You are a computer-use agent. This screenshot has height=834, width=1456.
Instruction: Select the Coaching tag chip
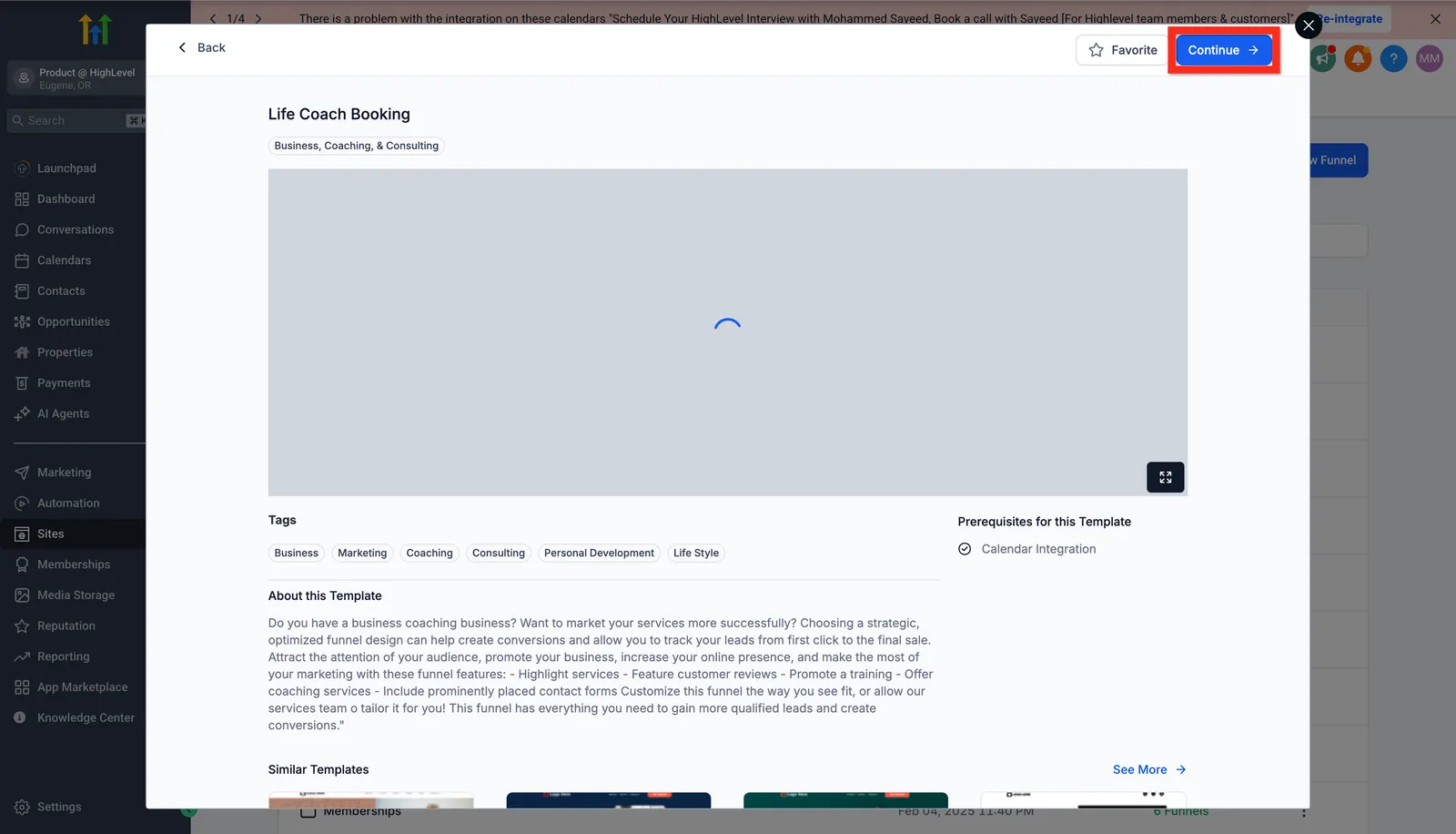click(430, 553)
